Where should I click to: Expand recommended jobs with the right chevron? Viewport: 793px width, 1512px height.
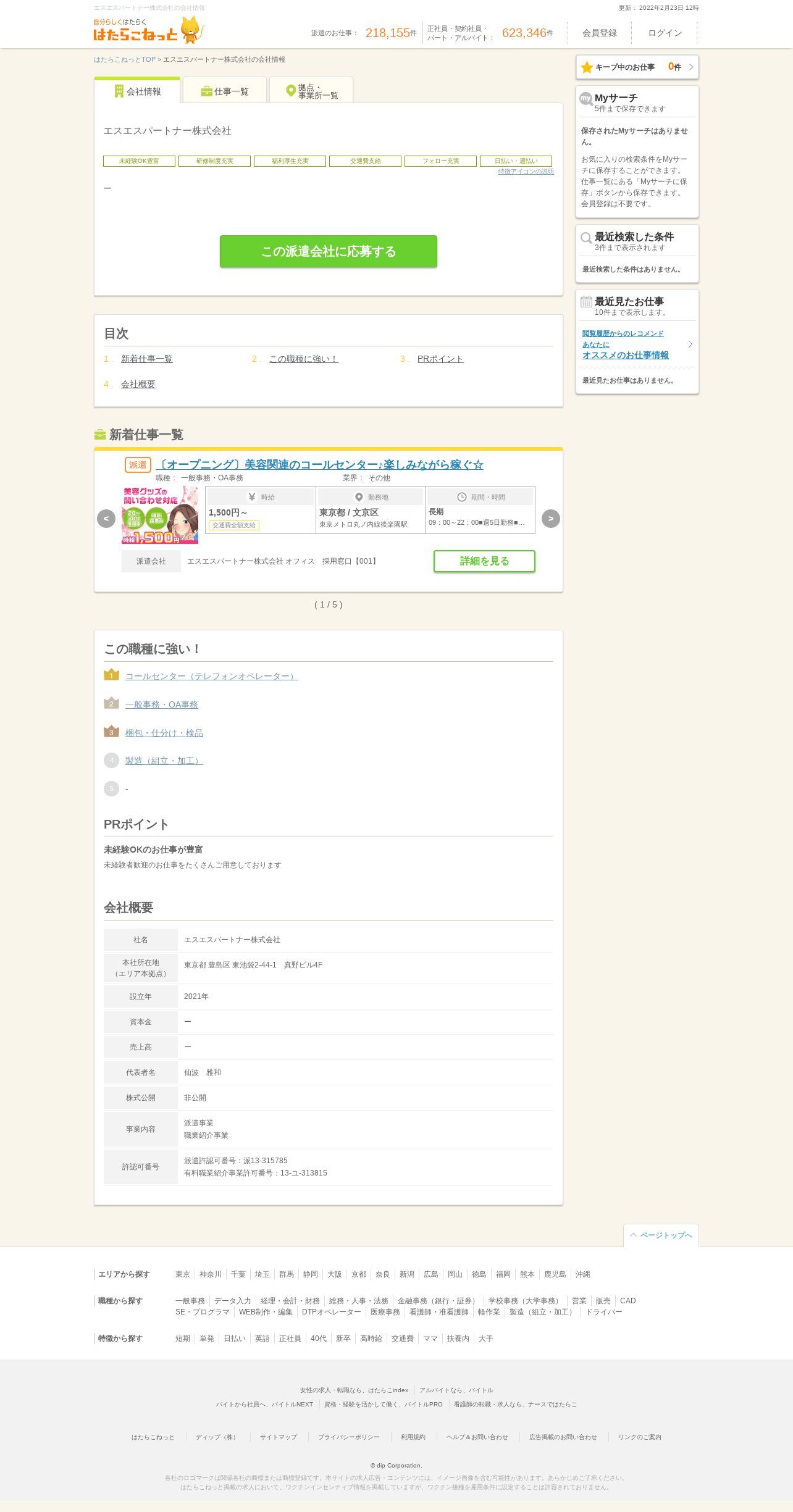(x=690, y=345)
